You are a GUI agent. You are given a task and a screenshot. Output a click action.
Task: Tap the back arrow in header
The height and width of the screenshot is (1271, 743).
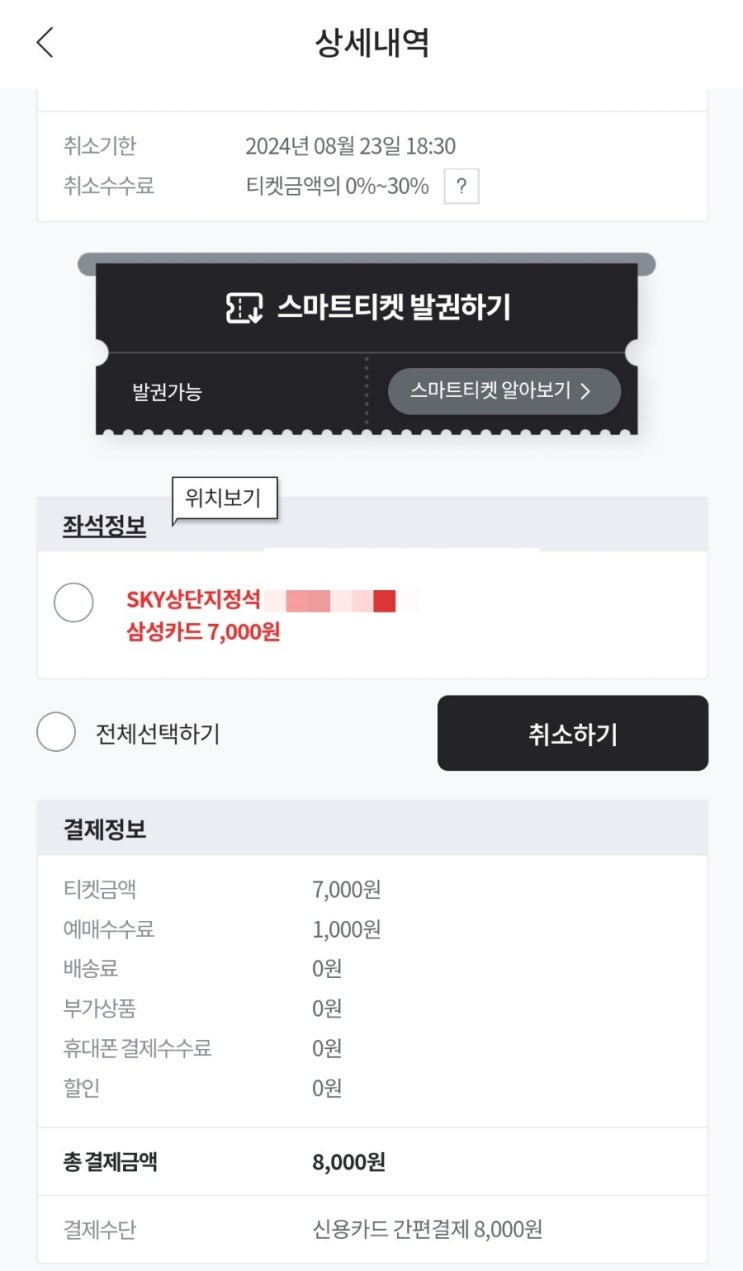click(44, 43)
